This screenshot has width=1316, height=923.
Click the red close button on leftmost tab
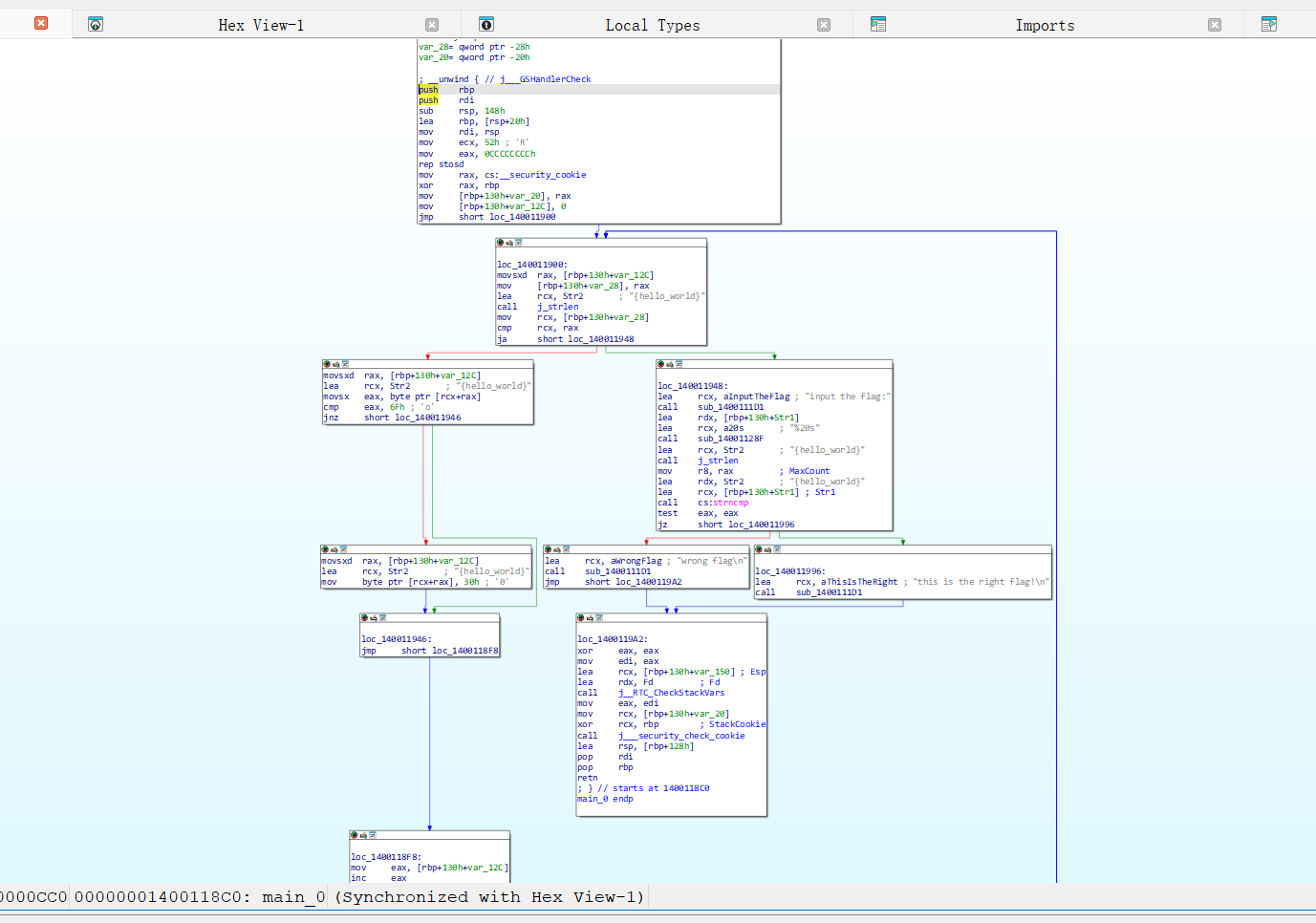coord(41,23)
